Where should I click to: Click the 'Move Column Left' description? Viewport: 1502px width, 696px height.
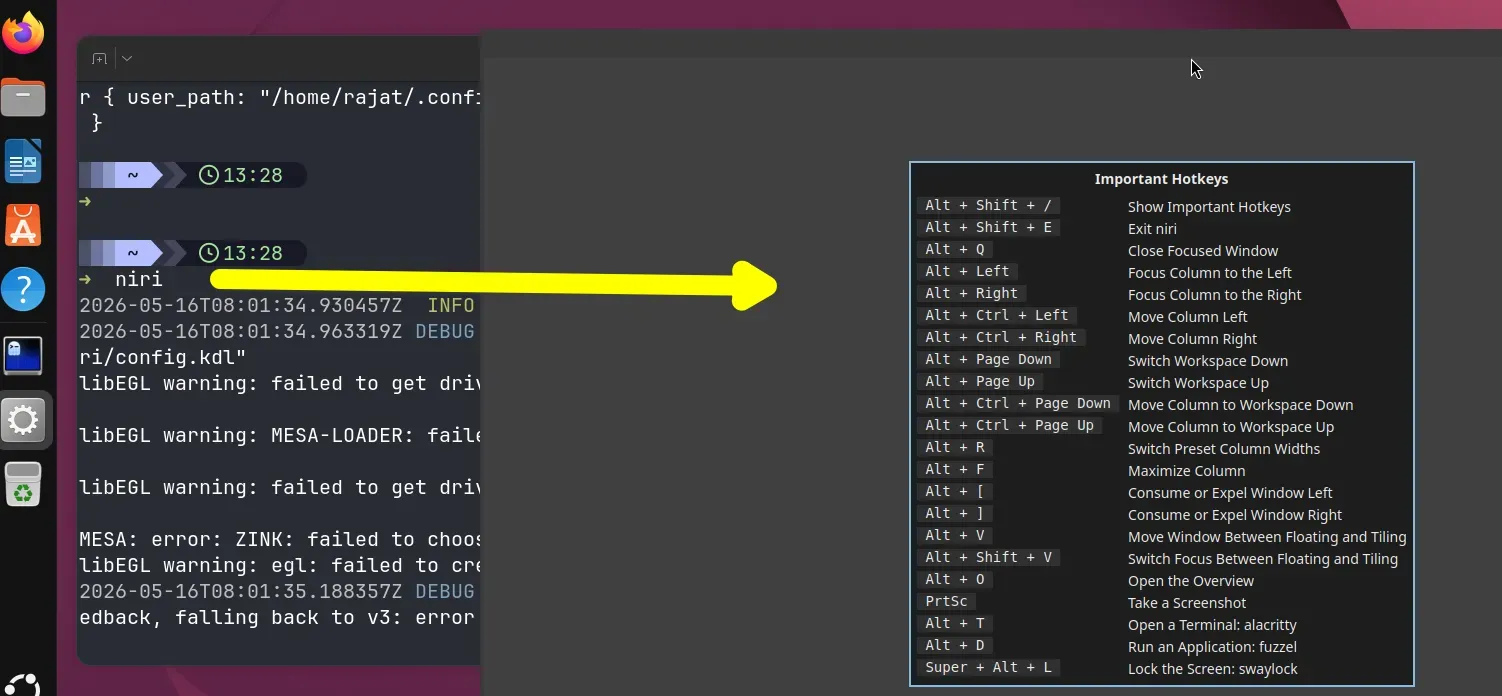coord(1188,317)
